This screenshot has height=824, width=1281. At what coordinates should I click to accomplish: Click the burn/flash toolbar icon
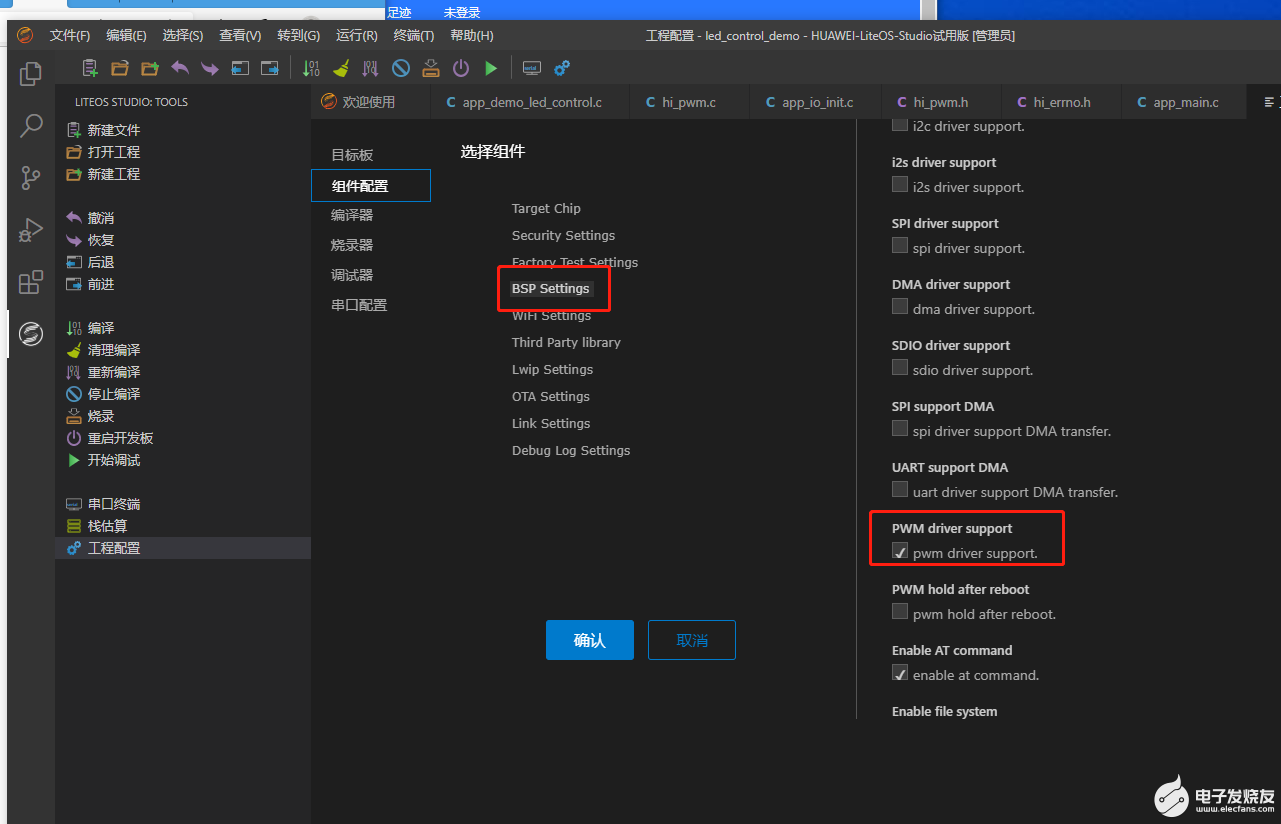[431, 68]
